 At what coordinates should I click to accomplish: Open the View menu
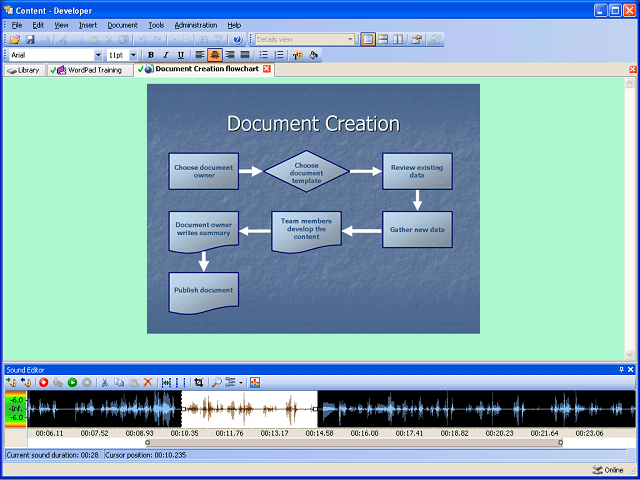coord(61,25)
